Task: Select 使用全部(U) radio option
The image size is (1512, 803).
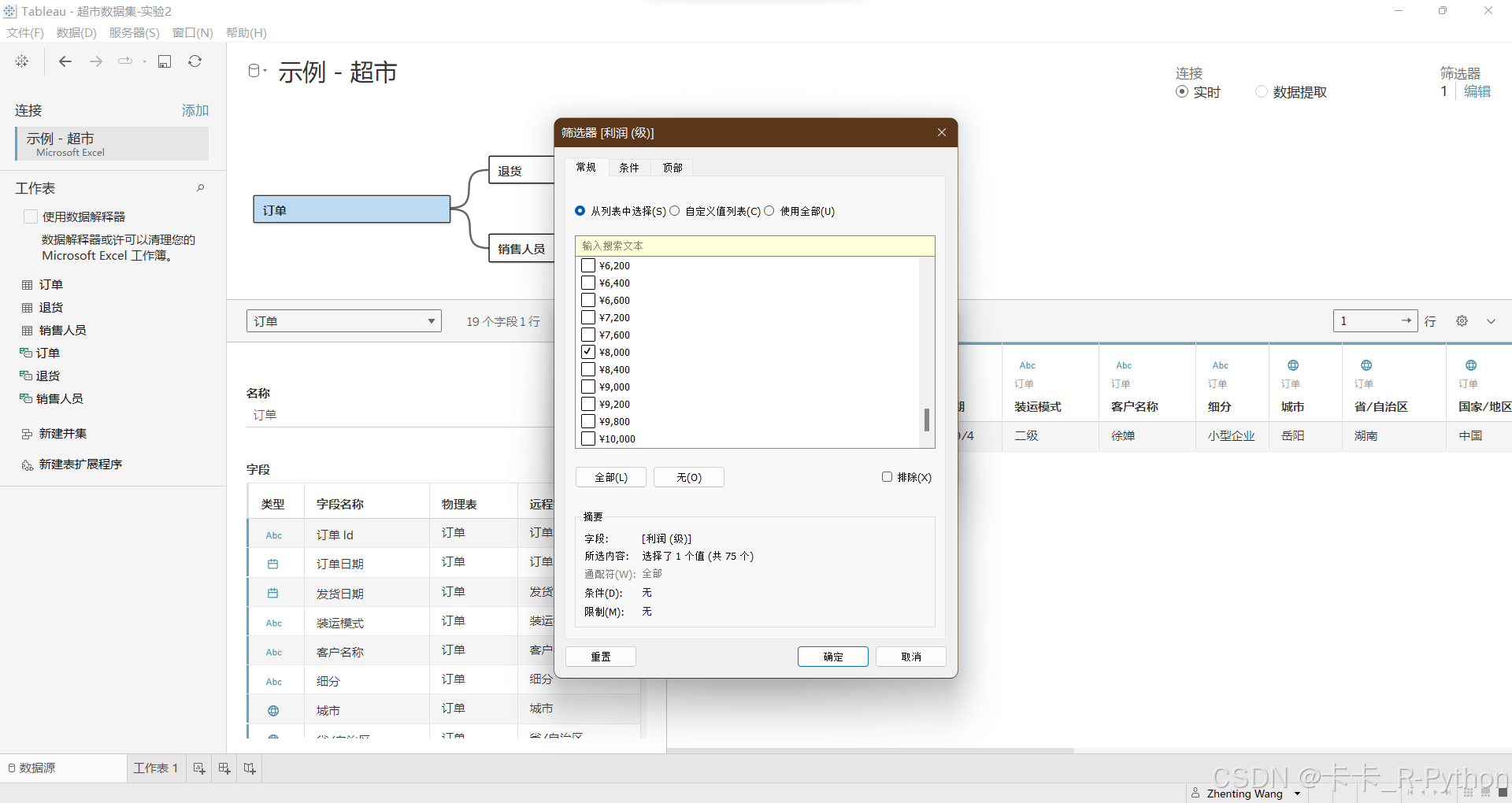Action: (769, 211)
